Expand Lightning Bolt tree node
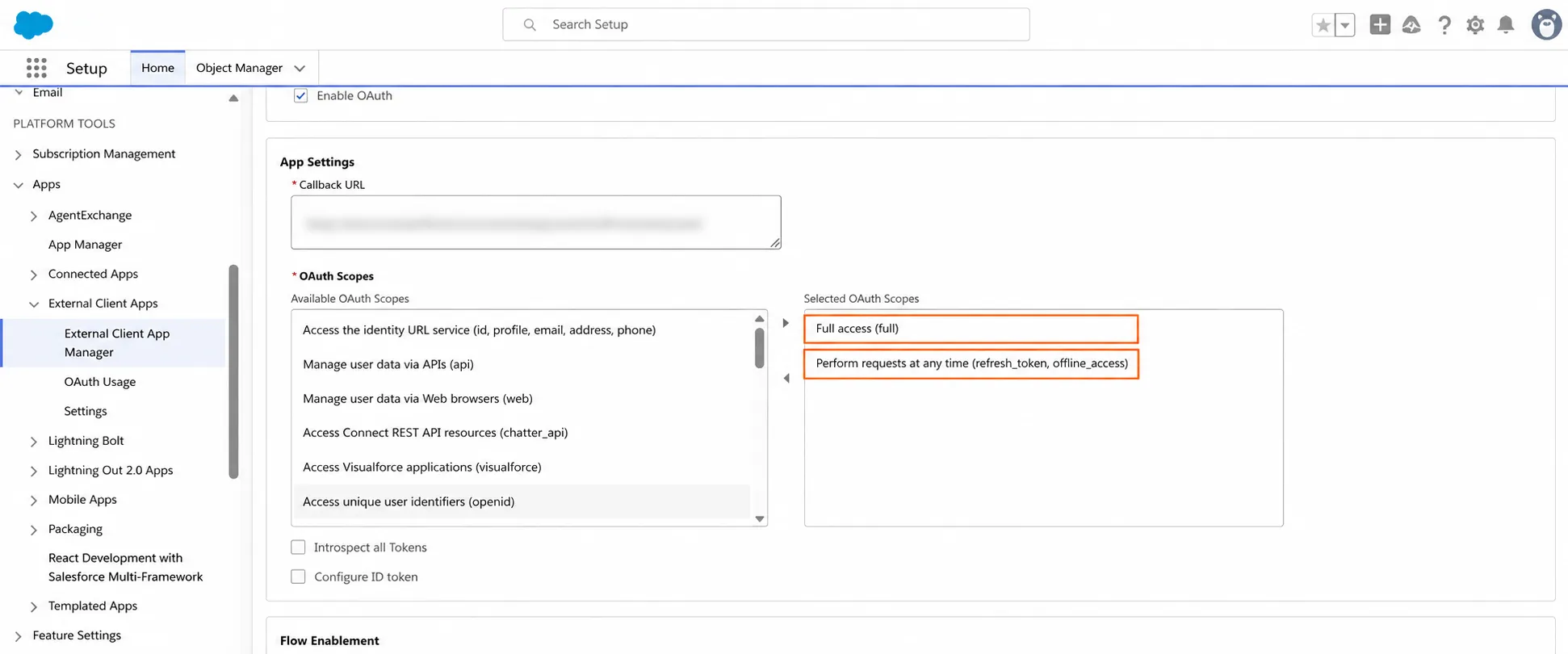 pyautogui.click(x=34, y=442)
